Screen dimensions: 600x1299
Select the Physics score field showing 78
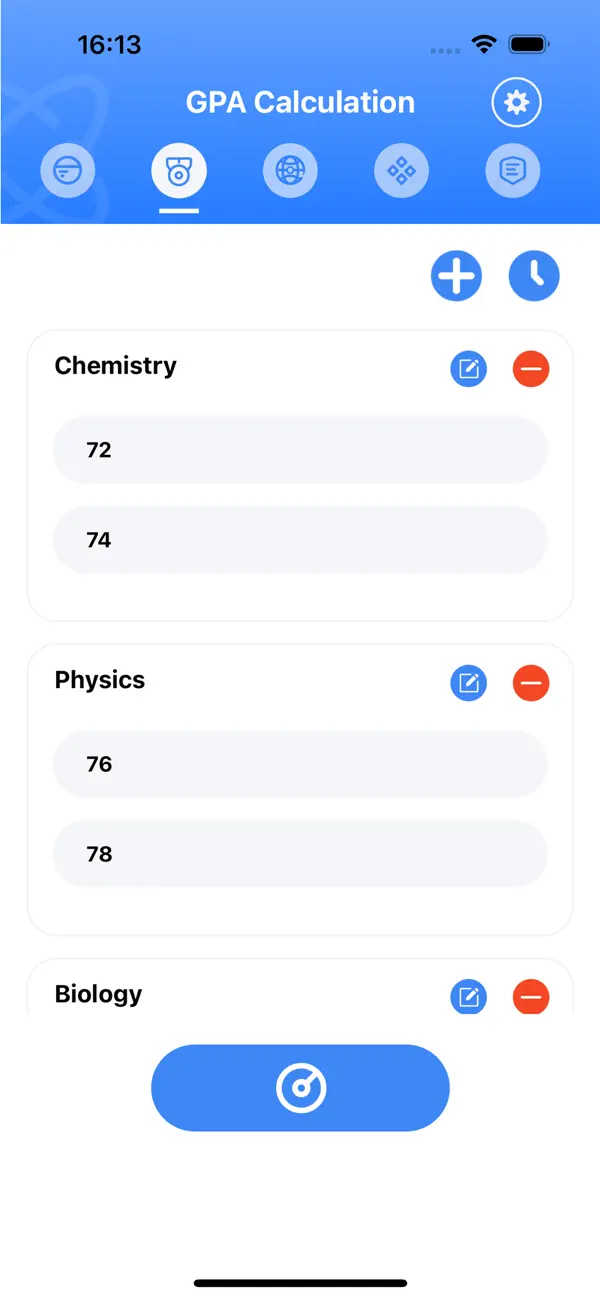300,854
